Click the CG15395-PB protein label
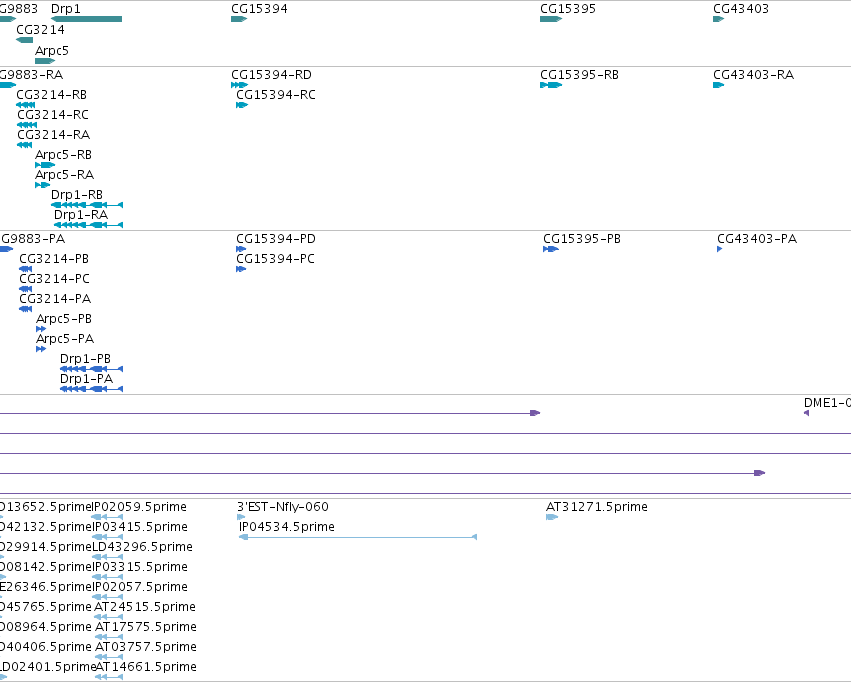The height and width of the screenshot is (682, 851). pos(582,239)
